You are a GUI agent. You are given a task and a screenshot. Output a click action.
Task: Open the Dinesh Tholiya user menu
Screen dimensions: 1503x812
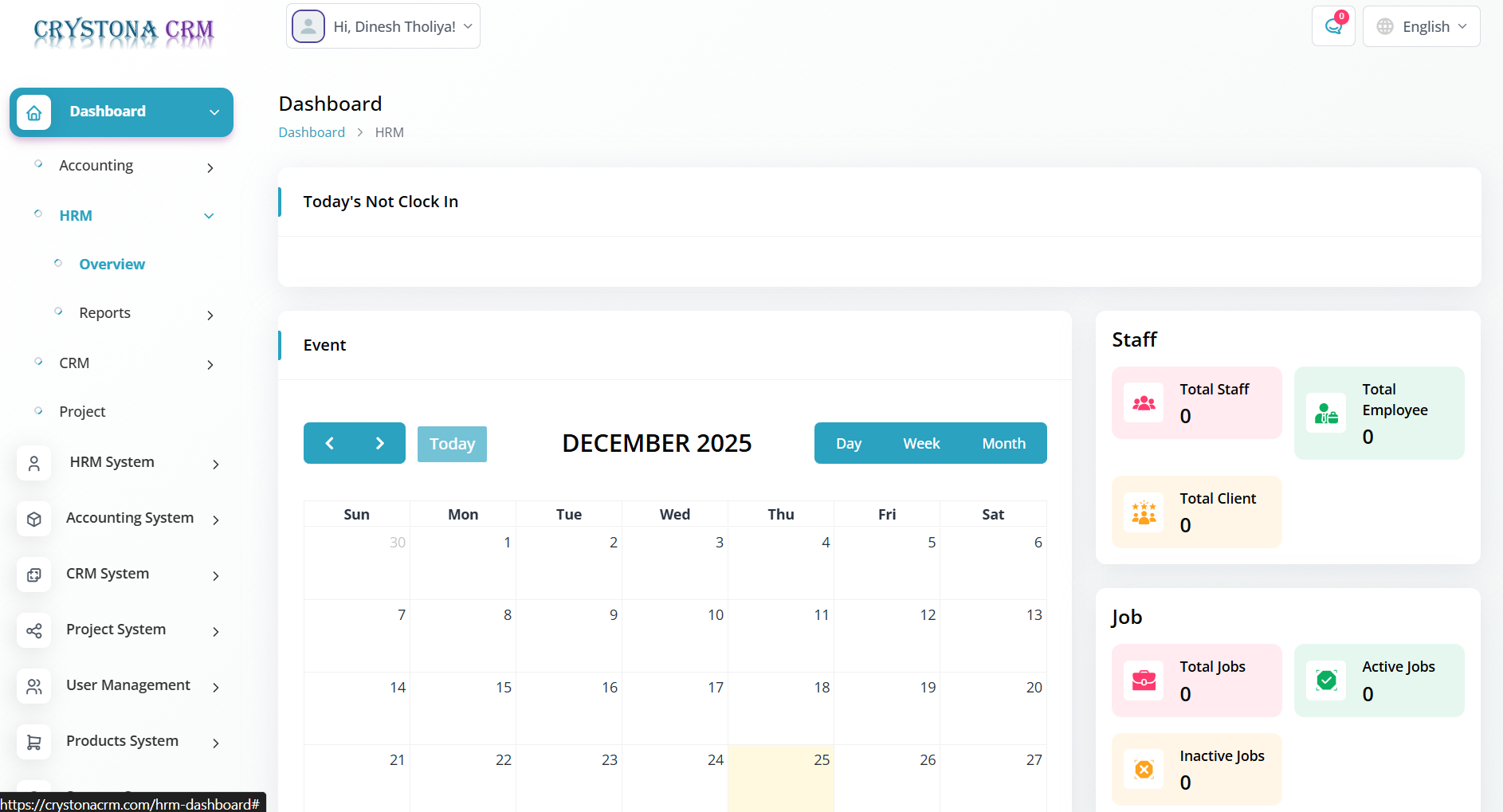(x=383, y=26)
